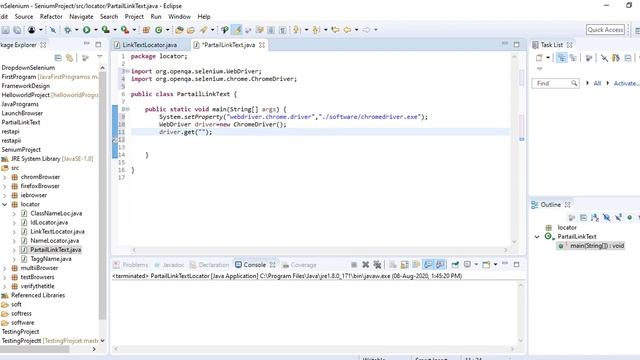Expand the multiBrowser package
Screen dimensions: 640x360
[x=4, y=268]
